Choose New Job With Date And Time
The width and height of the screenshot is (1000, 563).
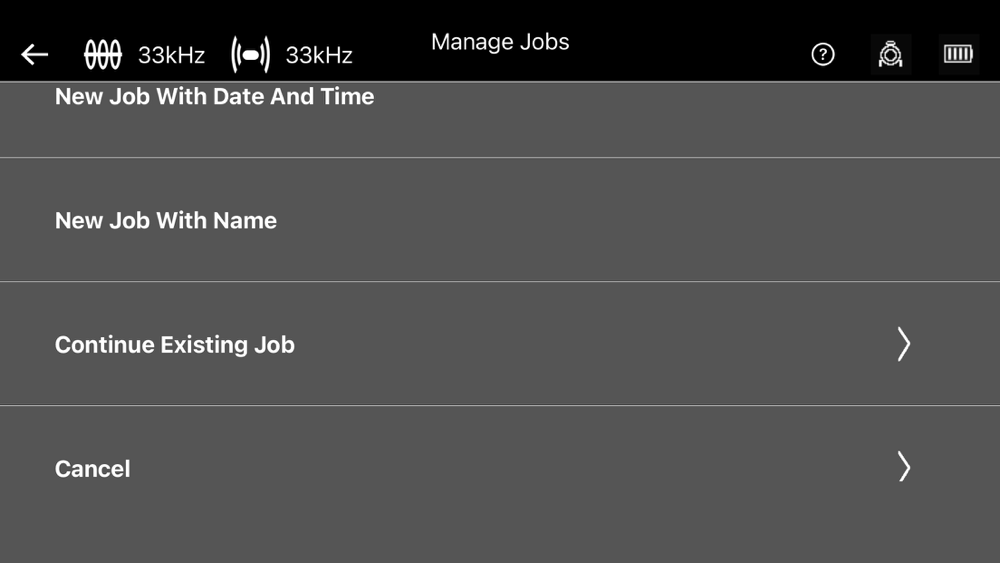(x=214, y=96)
